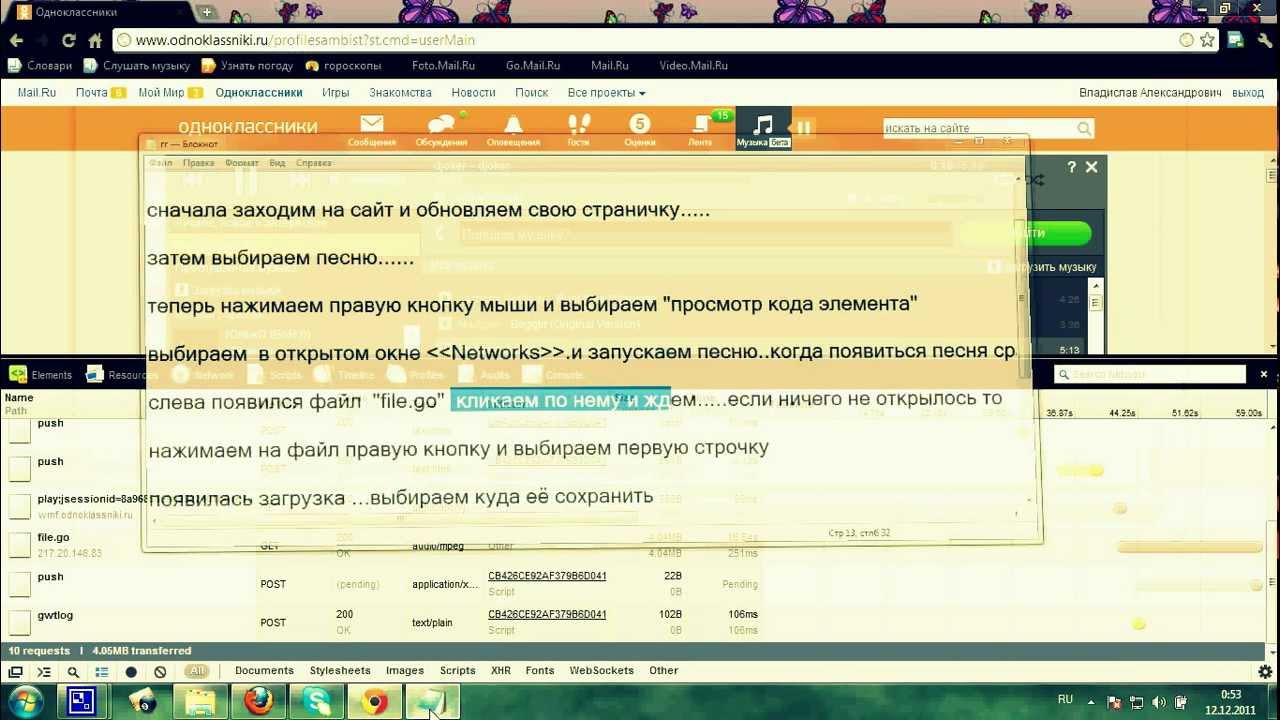Screen dimensions: 1280x720
Task: Open the Узнать погоду bookmark
Action: click(x=248, y=65)
